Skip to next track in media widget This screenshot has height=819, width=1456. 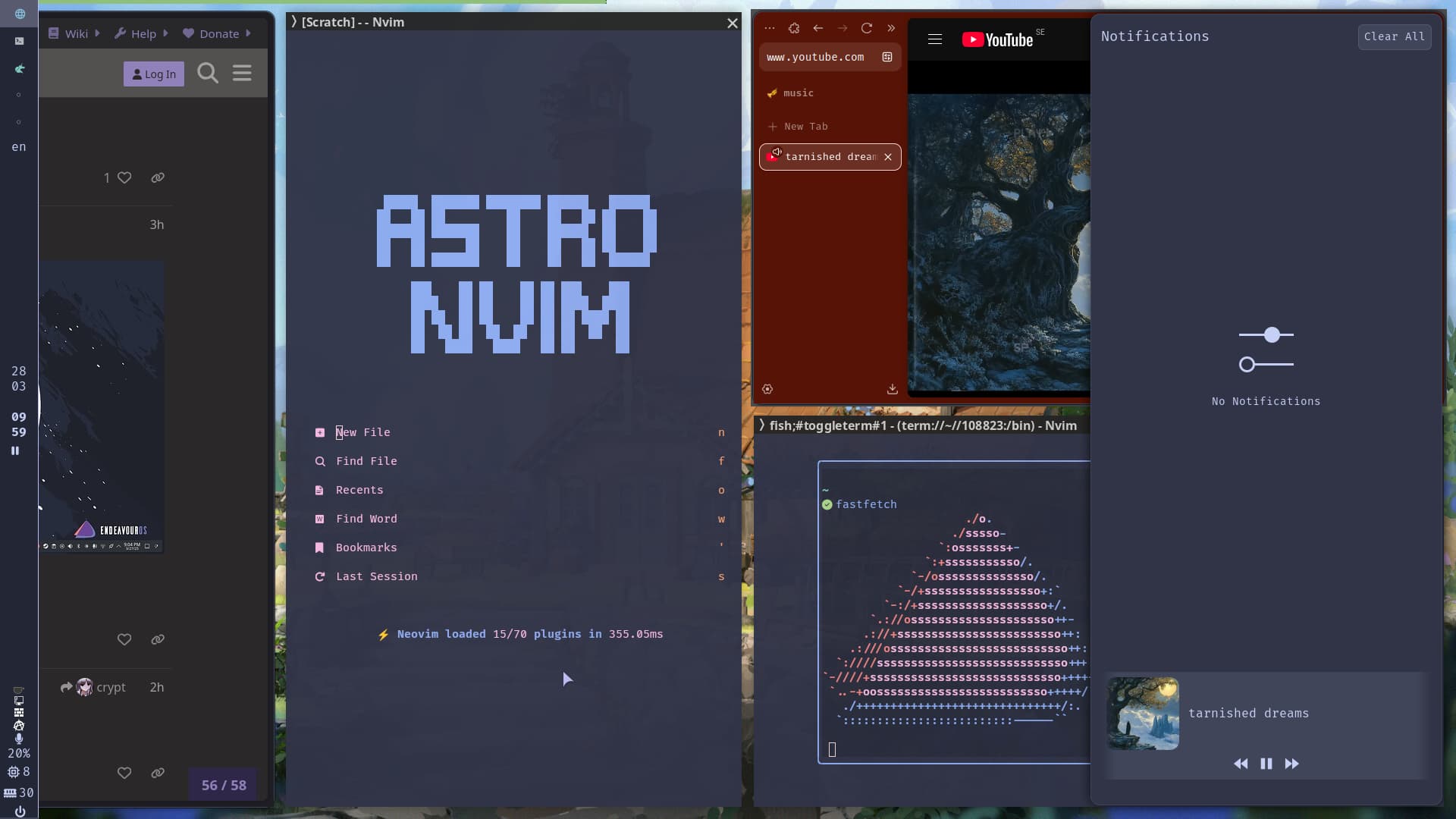[1291, 764]
